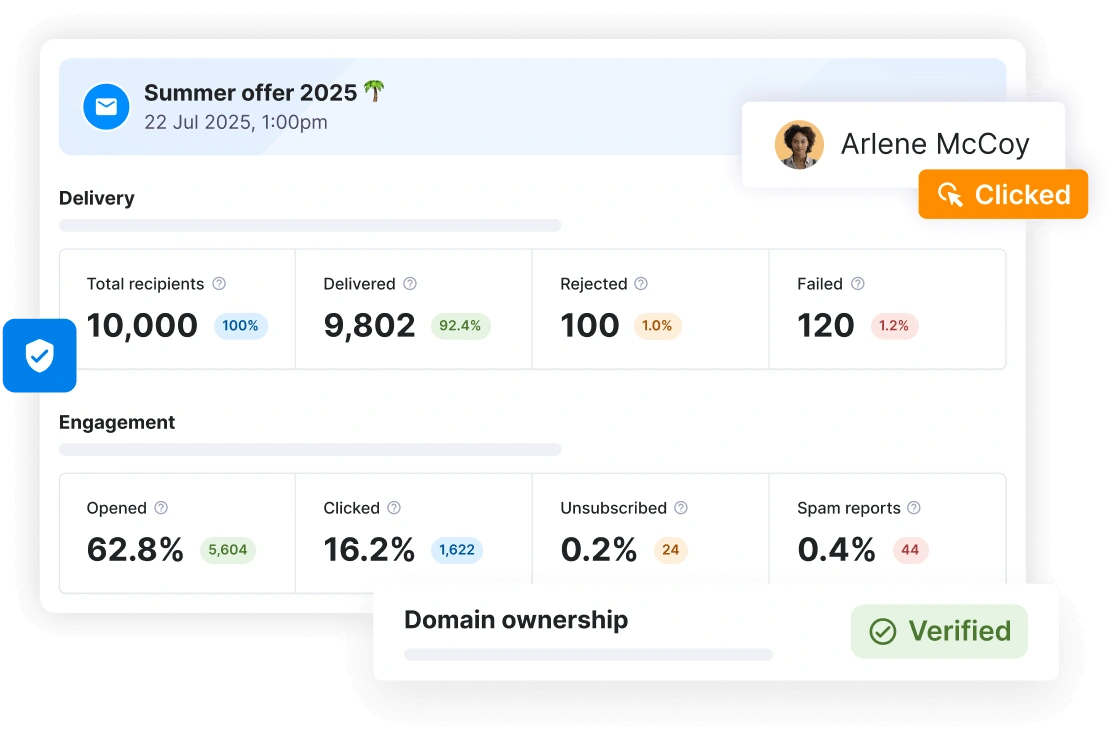1114x749 pixels.
Task: Click help icon beside Clicked metric
Action: [x=394, y=508]
